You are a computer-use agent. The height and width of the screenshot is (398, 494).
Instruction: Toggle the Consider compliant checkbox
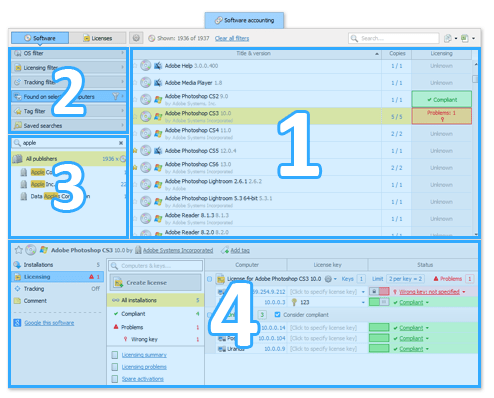tap(277, 315)
